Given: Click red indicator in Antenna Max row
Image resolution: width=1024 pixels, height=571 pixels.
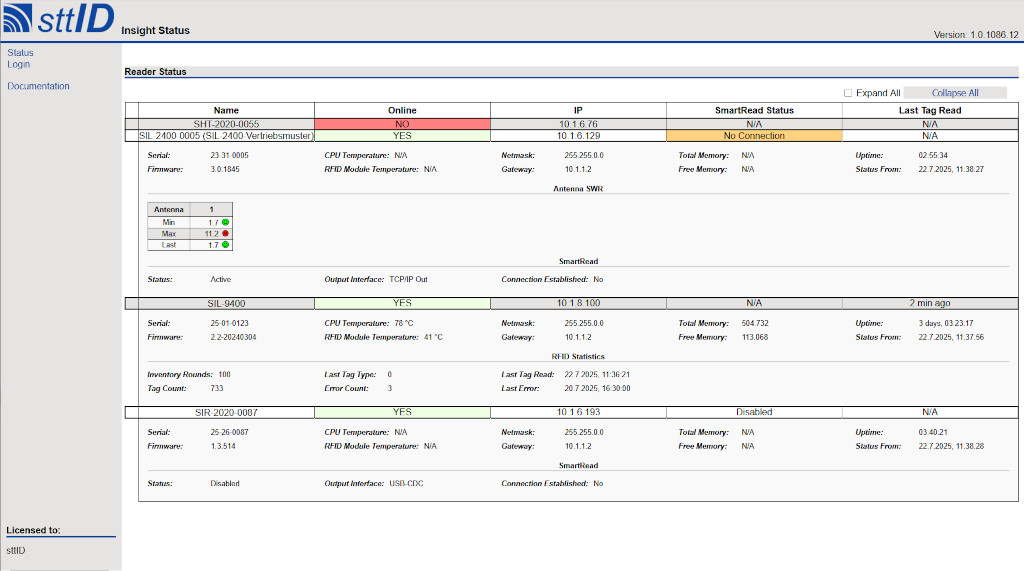Looking at the screenshot, I should coord(226,233).
